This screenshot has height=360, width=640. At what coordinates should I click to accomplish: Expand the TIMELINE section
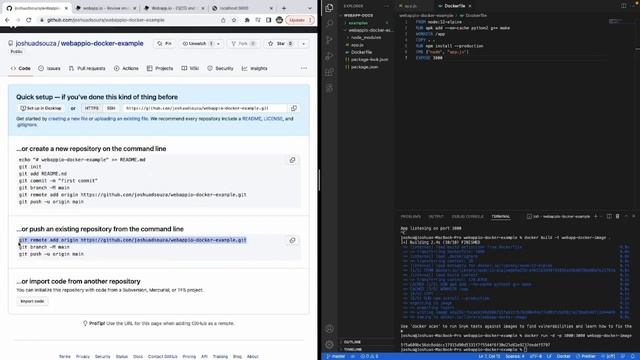click(x=353, y=349)
